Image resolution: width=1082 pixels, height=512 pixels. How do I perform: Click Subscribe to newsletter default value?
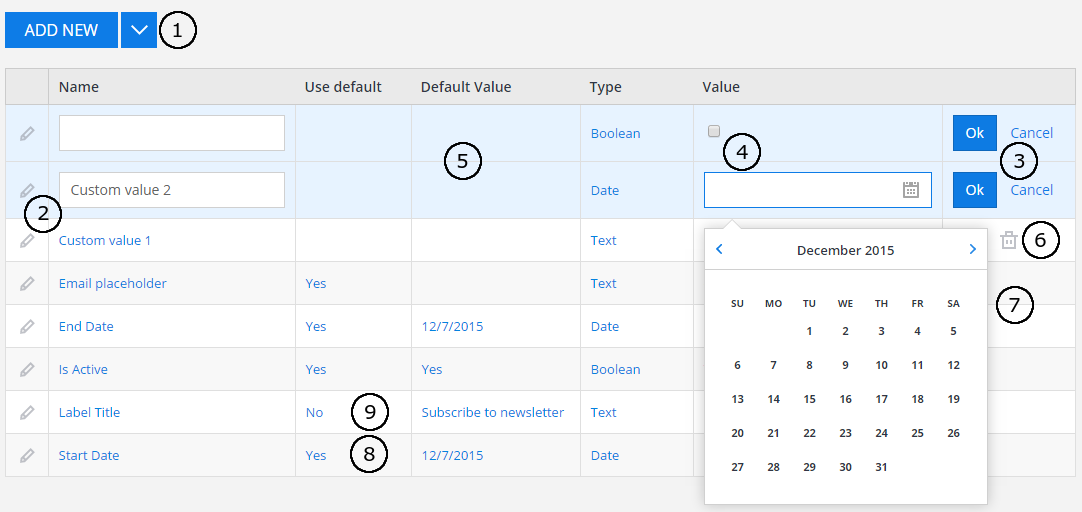coord(493,413)
